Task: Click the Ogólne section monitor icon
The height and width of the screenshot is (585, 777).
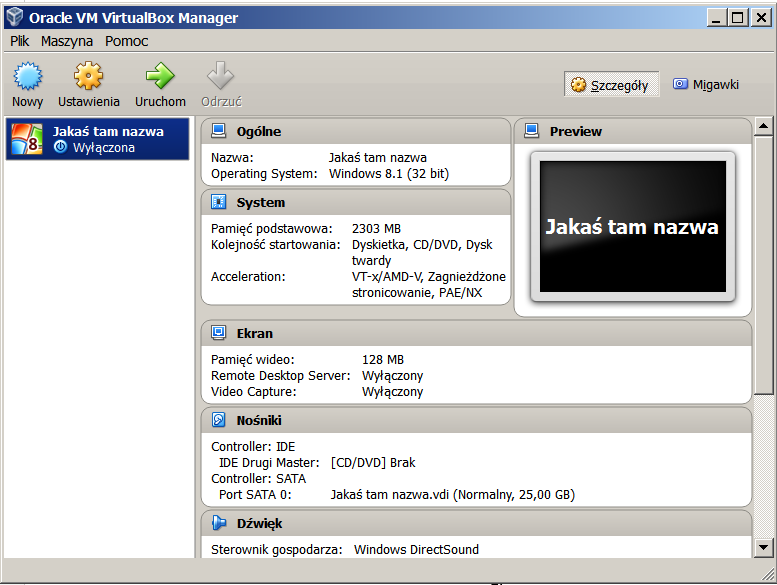Action: point(219,131)
